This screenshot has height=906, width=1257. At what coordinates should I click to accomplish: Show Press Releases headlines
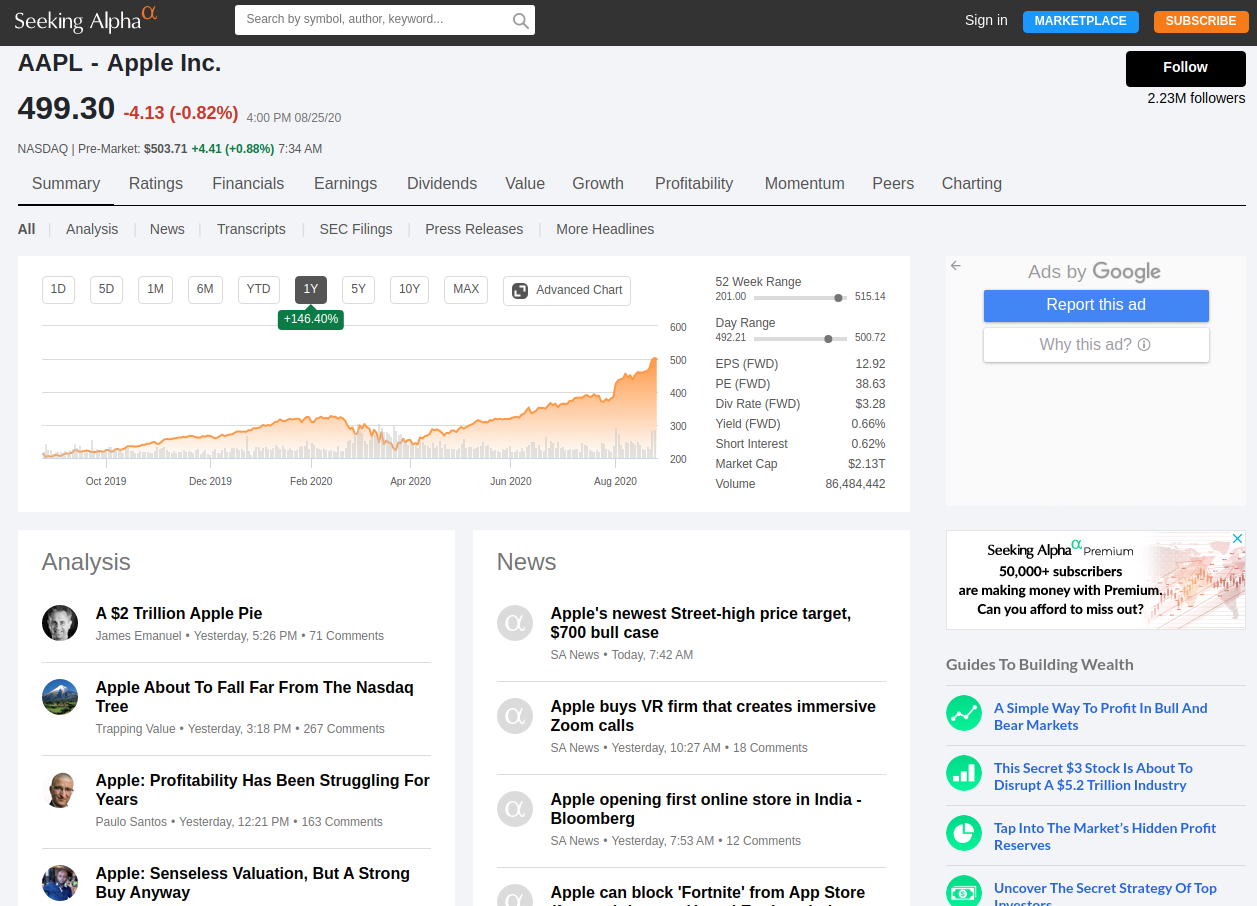[x=474, y=229]
